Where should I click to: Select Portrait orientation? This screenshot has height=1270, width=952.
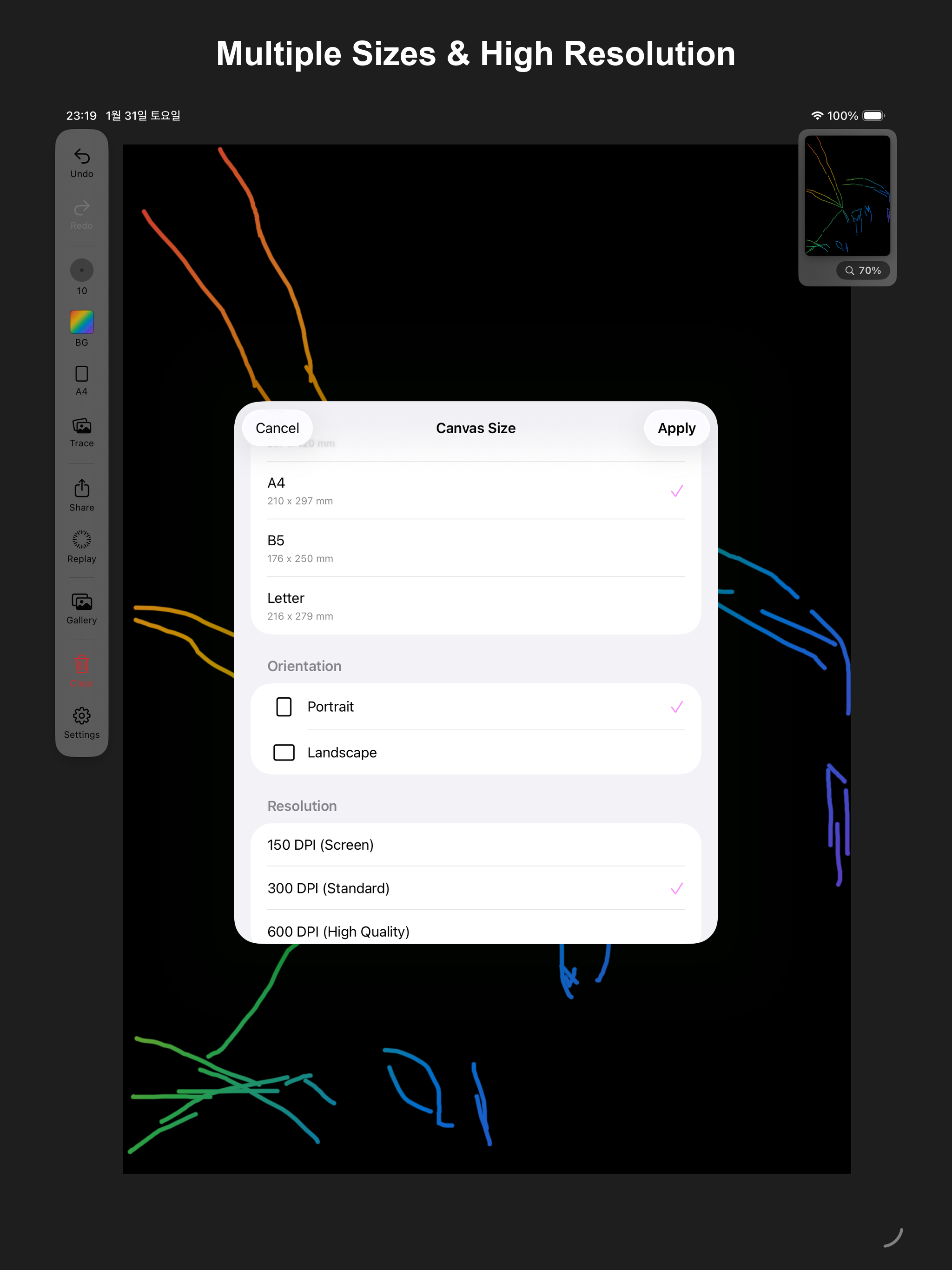pos(476,707)
